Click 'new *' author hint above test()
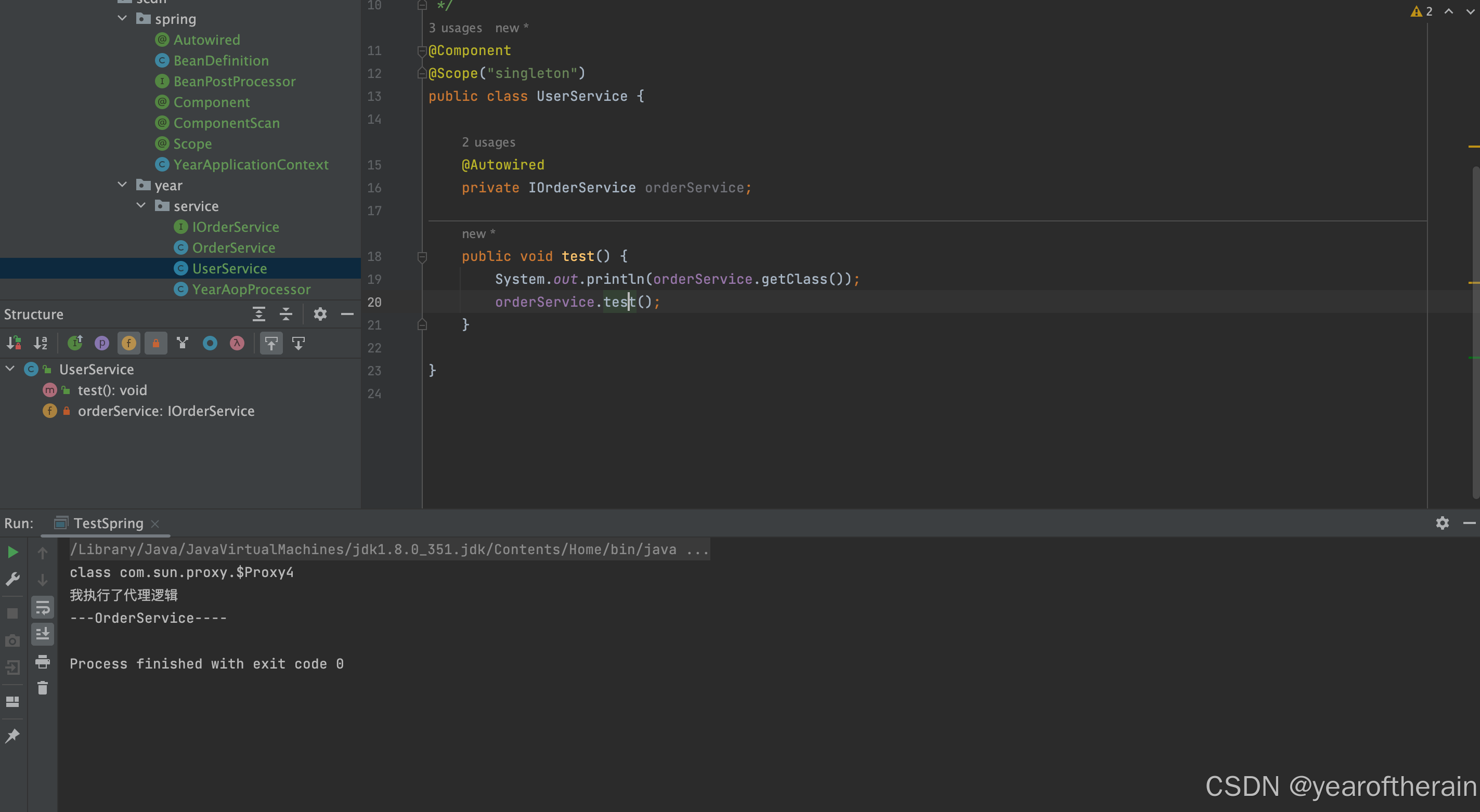Viewport: 1480px width, 812px height. pyautogui.click(x=478, y=234)
